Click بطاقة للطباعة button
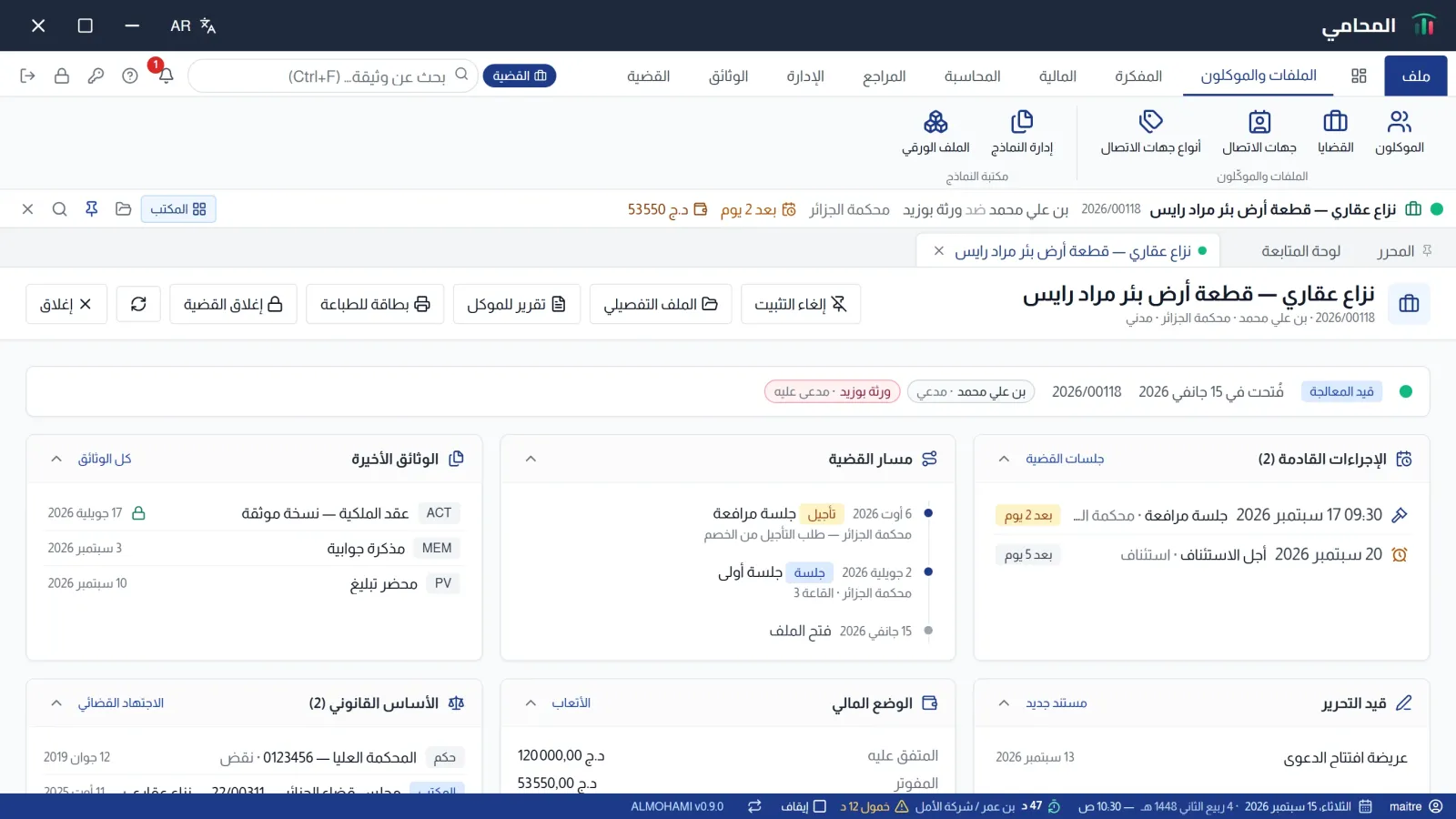The height and width of the screenshot is (819, 1456). 375,304
